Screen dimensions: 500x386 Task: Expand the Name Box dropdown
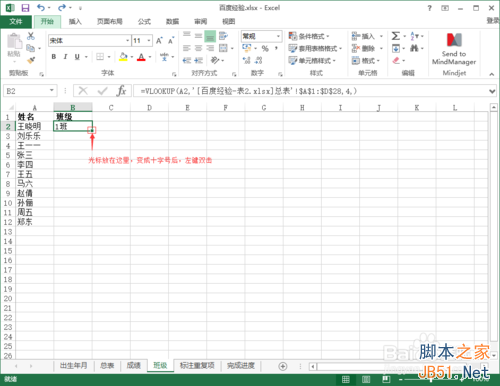tap(52, 90)
